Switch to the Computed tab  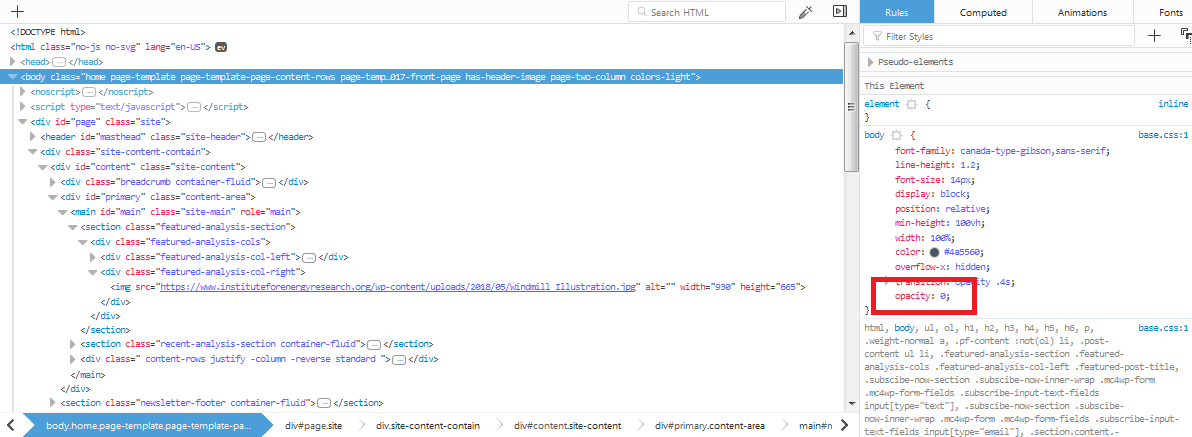pos(983,12)
